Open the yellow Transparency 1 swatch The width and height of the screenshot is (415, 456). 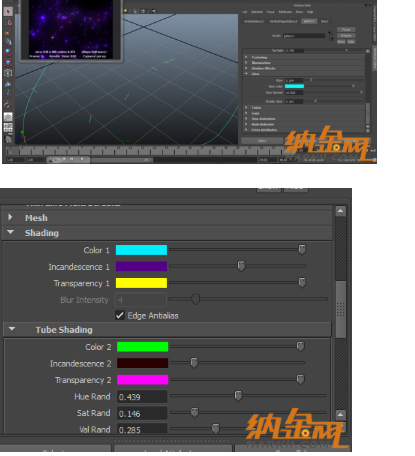(x=141, y=283)
